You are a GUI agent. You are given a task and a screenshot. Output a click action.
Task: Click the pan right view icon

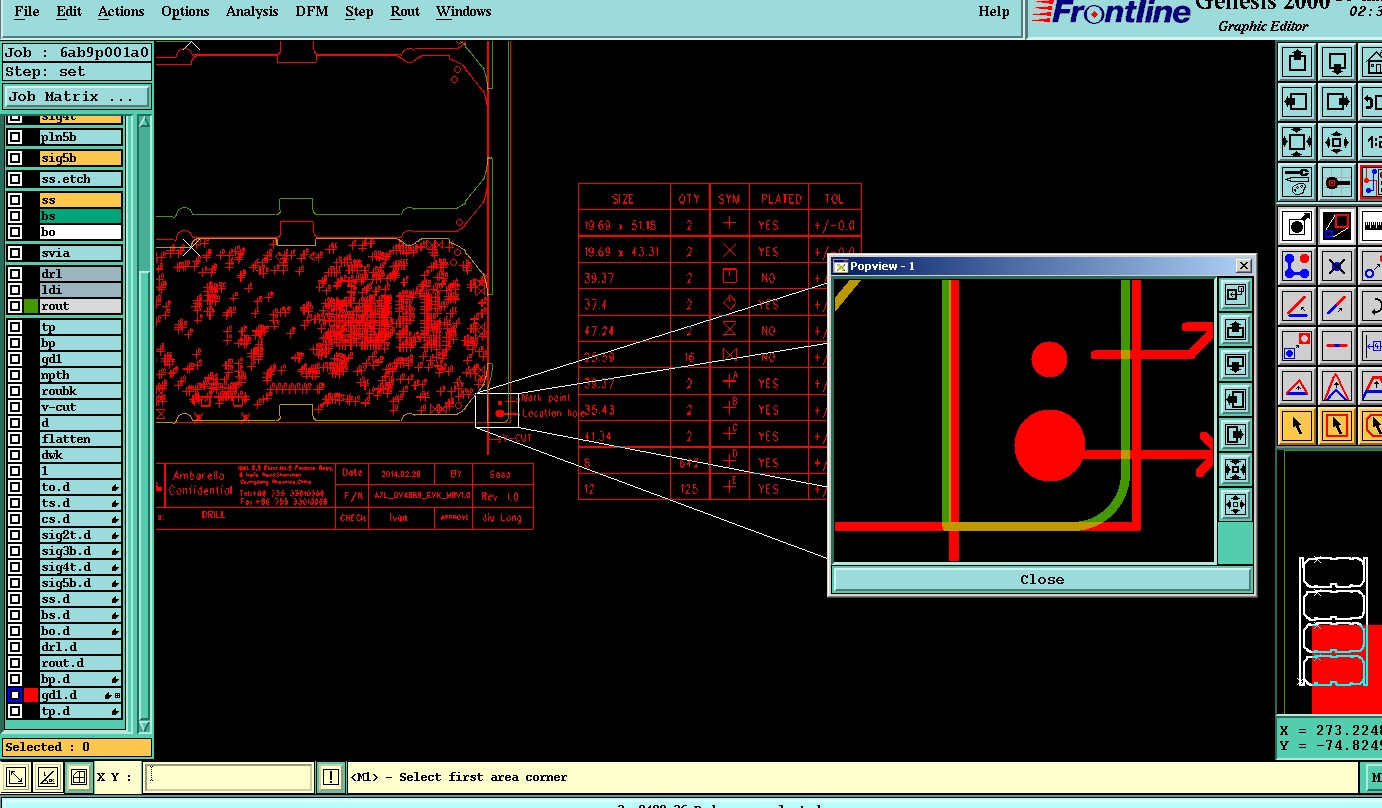1338,101
